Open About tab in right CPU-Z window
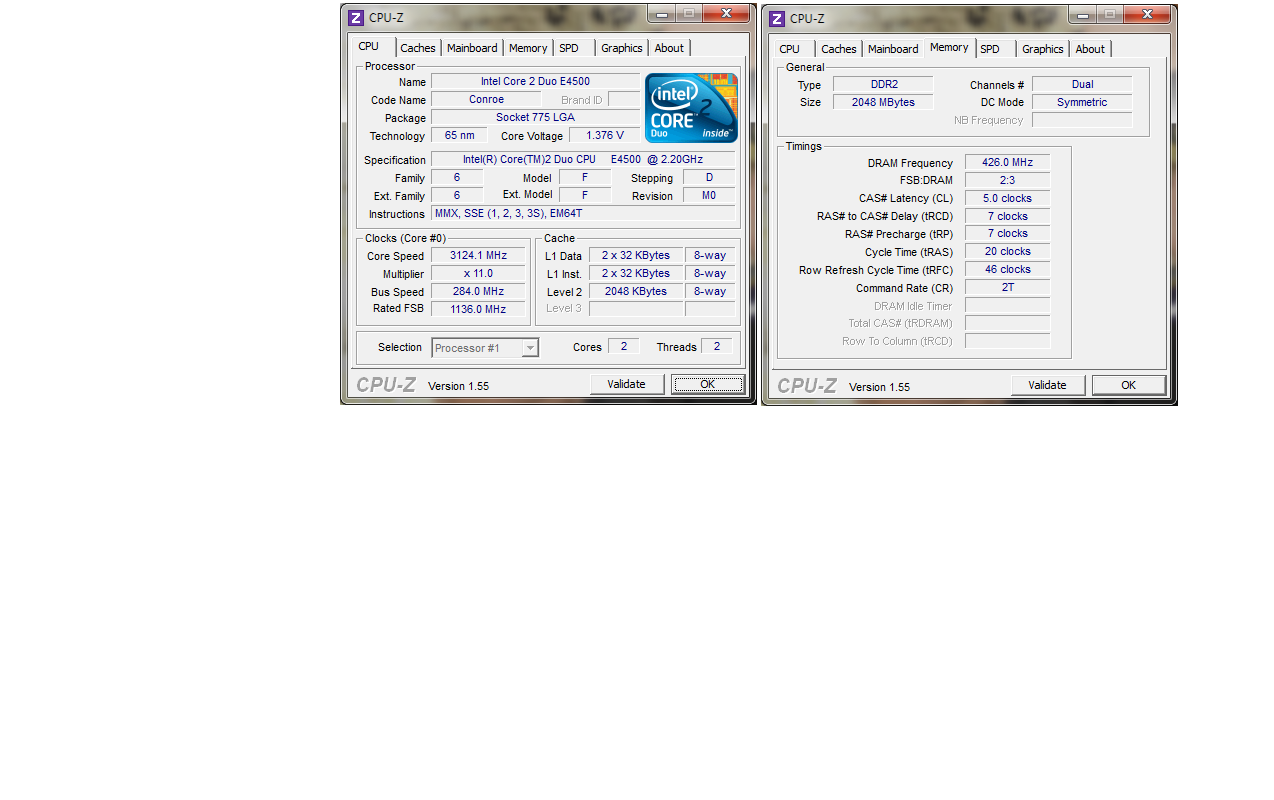This screenshot has width=1274, height=800. 1090,49
